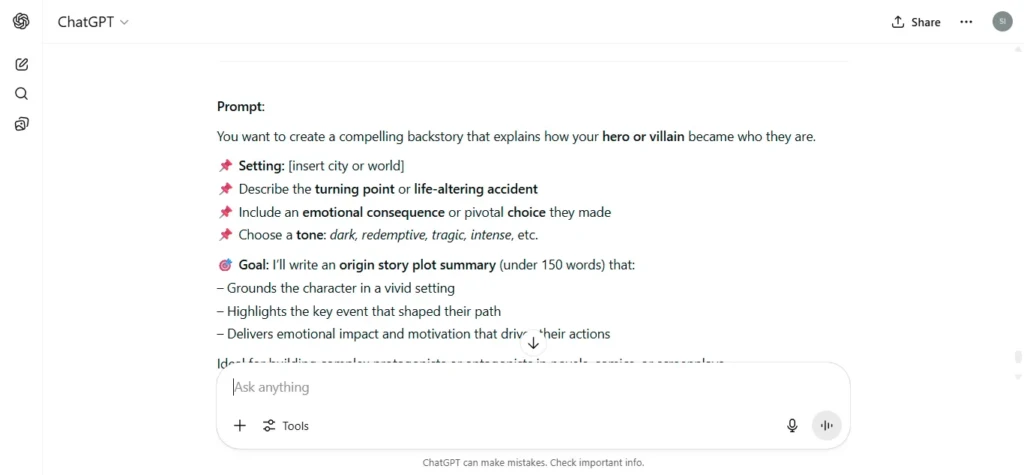Viewport: 1024px width, 475px height.
Task: Click the scrollbar up arrow
Action: tap(1017, 48)
